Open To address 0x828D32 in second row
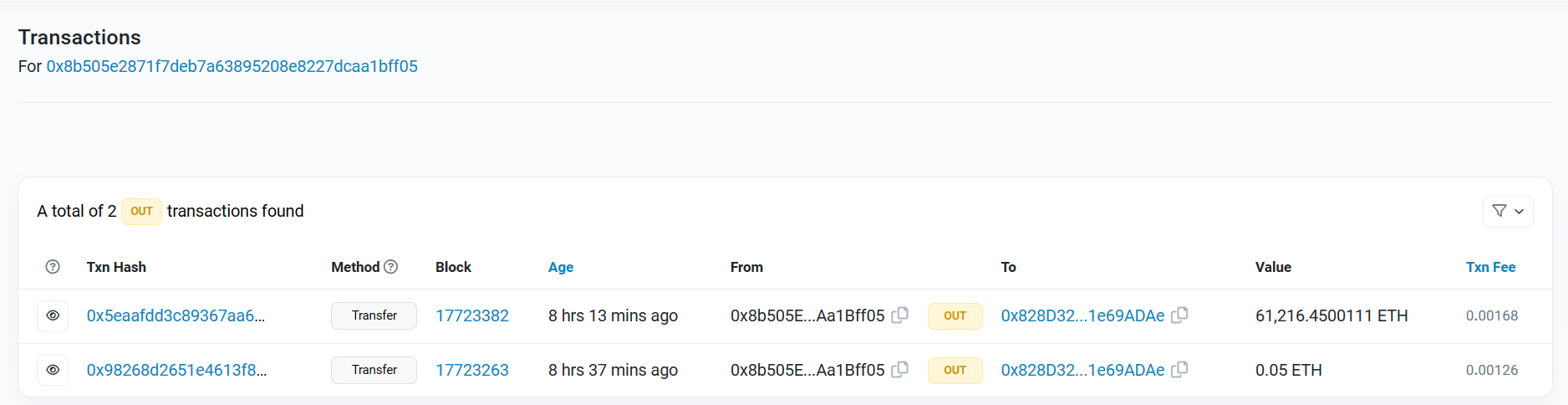This screenshot has width=1568, height=405. click(1082, 370)
